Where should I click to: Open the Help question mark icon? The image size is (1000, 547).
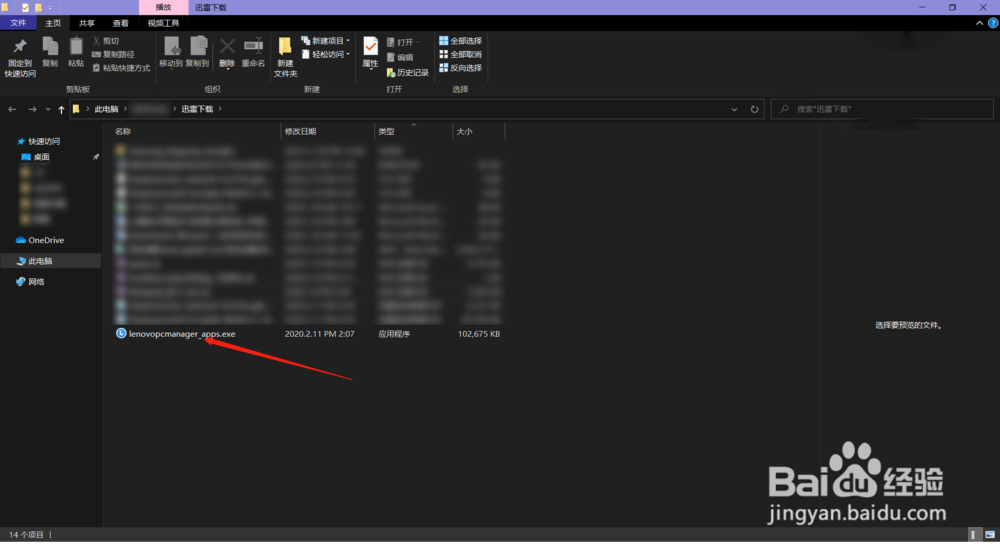click(x=993, y=23)
